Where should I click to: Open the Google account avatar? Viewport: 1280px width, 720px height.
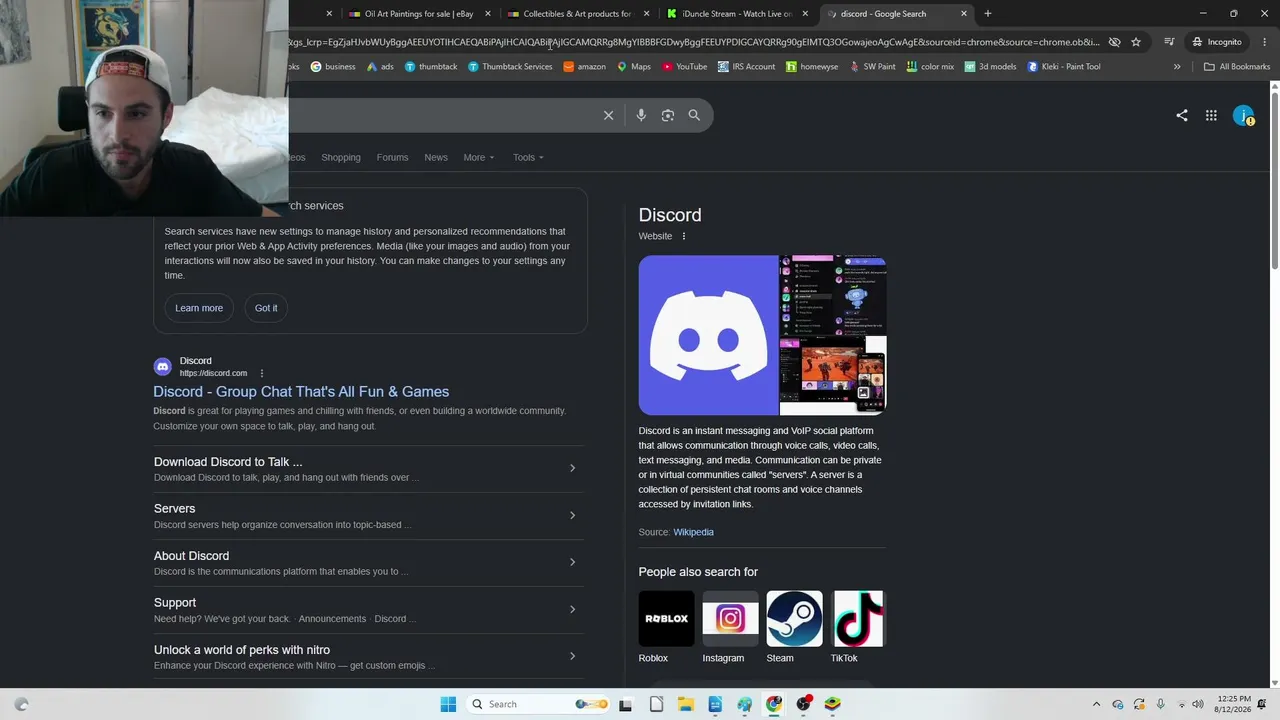click(1243, 116)
